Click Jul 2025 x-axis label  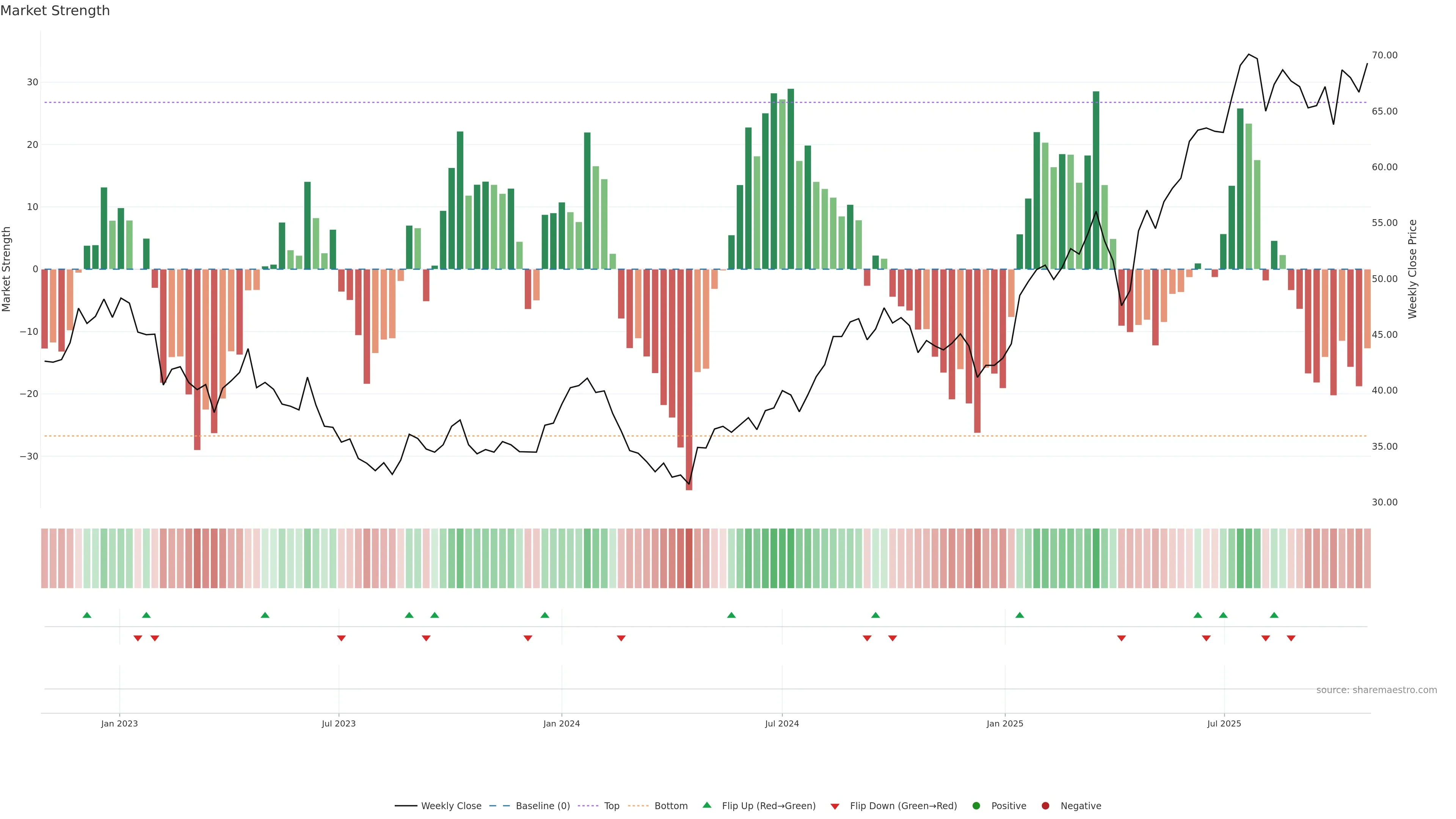coord(1224,723)
